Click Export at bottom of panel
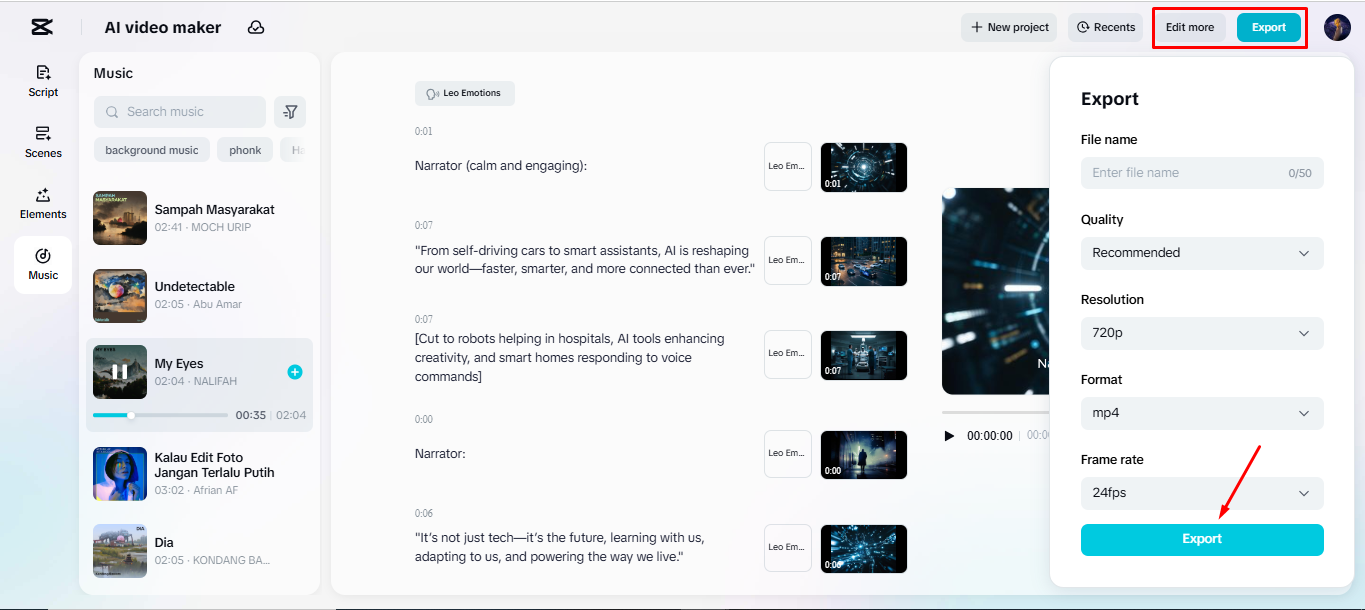The width and height of the screenshot is (1365, 610). 1201,539
